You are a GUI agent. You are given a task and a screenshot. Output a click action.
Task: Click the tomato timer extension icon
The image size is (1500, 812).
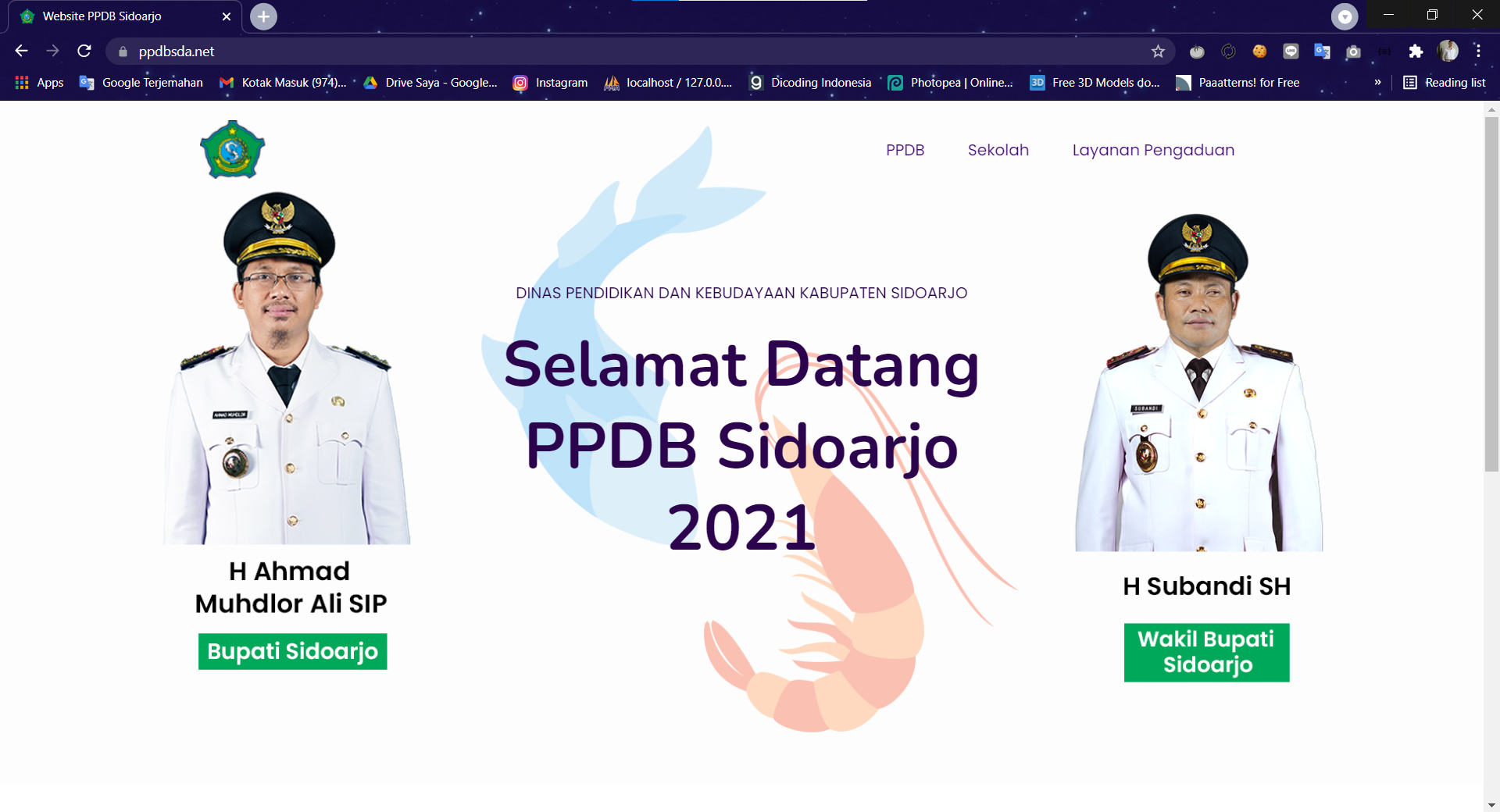tap(1197, 52)
